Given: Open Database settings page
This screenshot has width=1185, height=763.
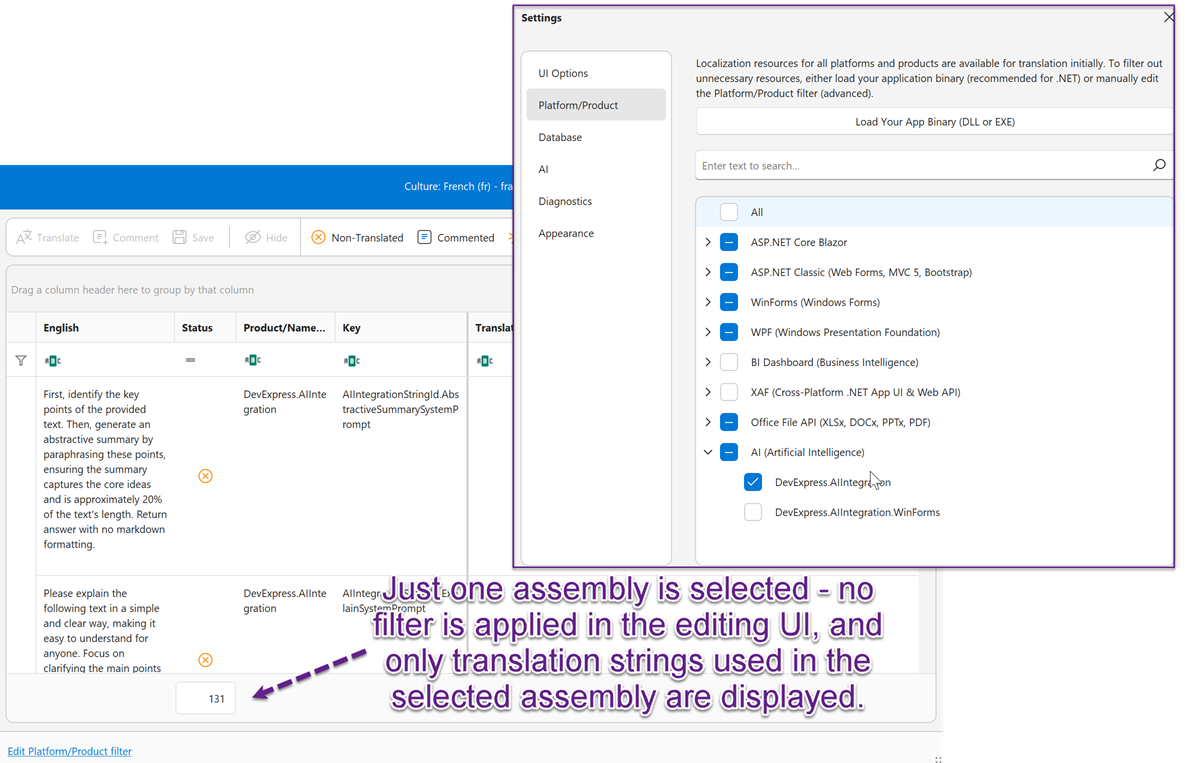Looking at the screenshot, I should point(596,137).
